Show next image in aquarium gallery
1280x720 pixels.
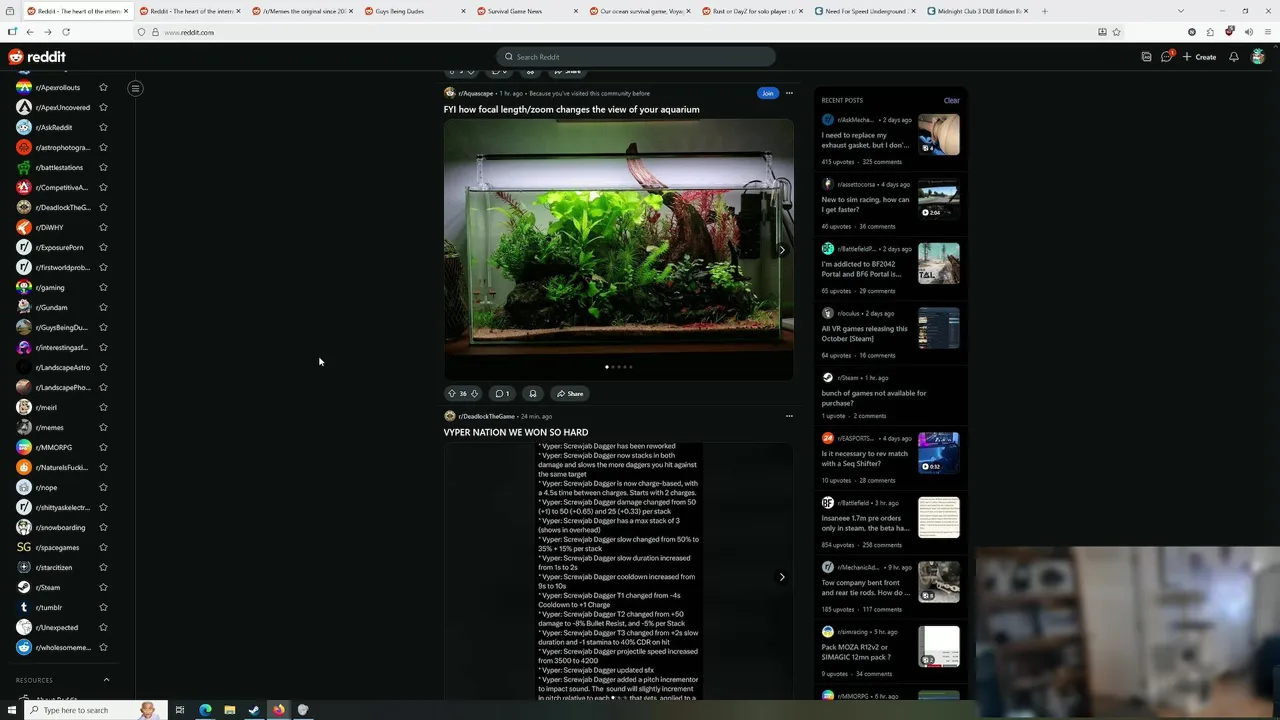pos(782,250)
